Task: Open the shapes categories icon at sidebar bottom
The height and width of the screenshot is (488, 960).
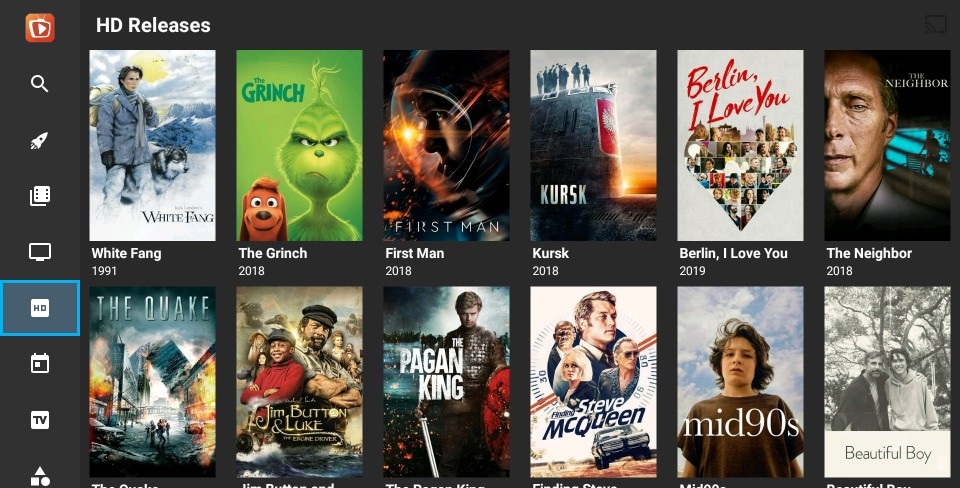Action: tap(40, 477)
